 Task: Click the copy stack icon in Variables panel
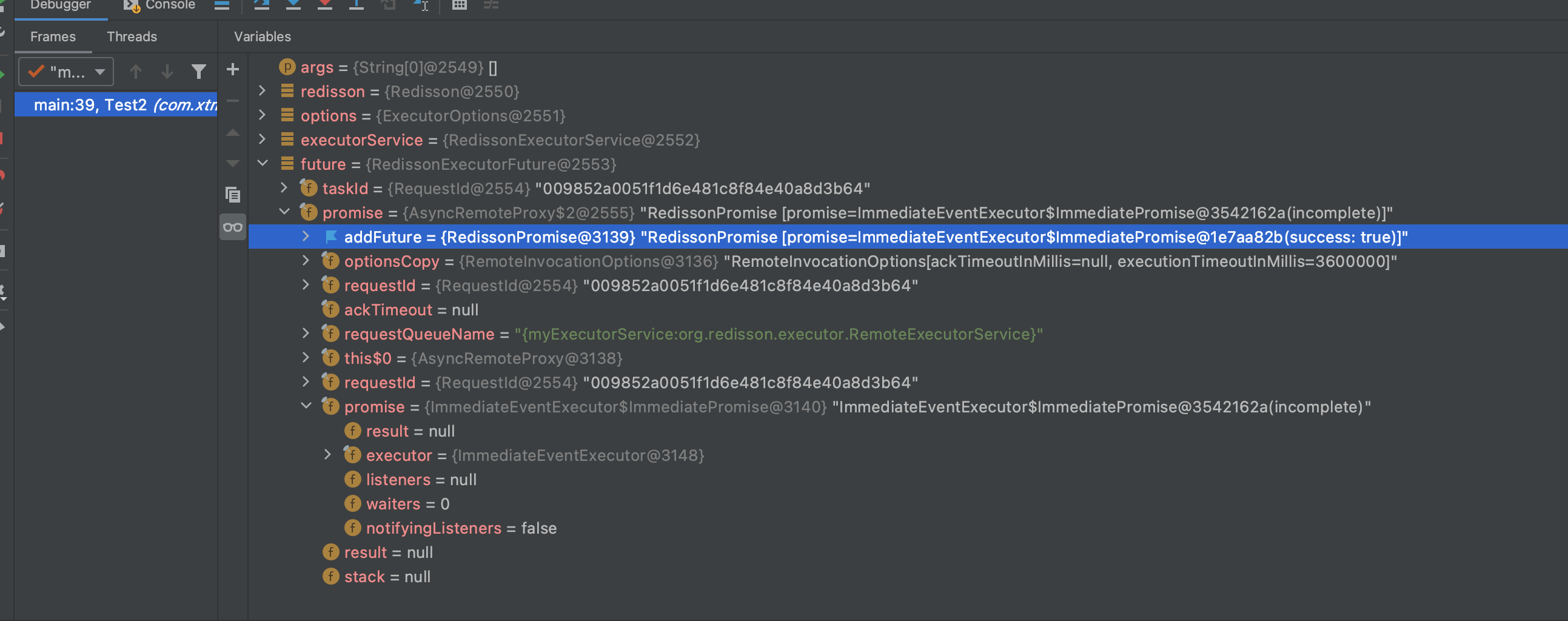pos(232,195)
